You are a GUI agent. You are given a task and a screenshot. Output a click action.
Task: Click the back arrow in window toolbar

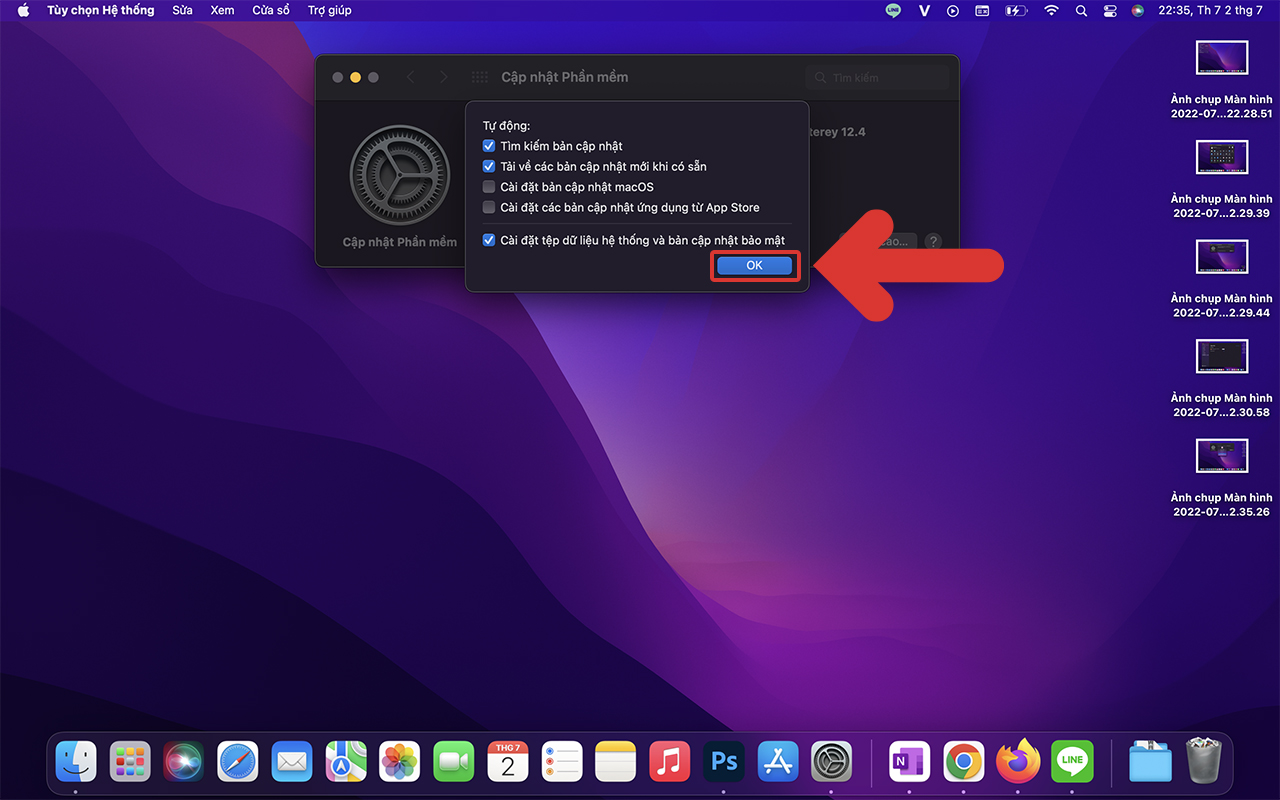(410, 77)
